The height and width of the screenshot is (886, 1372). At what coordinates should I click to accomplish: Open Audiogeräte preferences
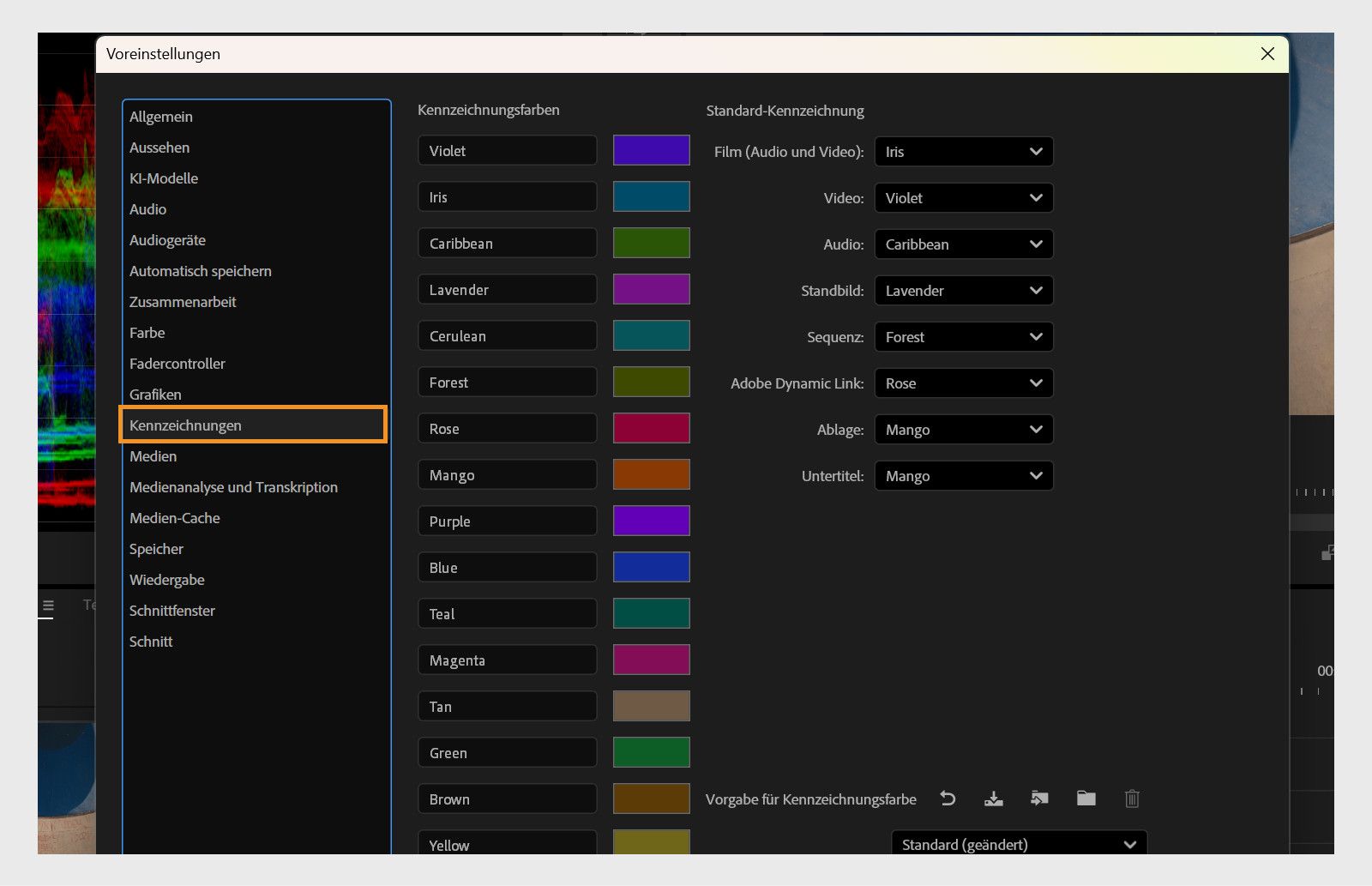click(x=256, y=240)
